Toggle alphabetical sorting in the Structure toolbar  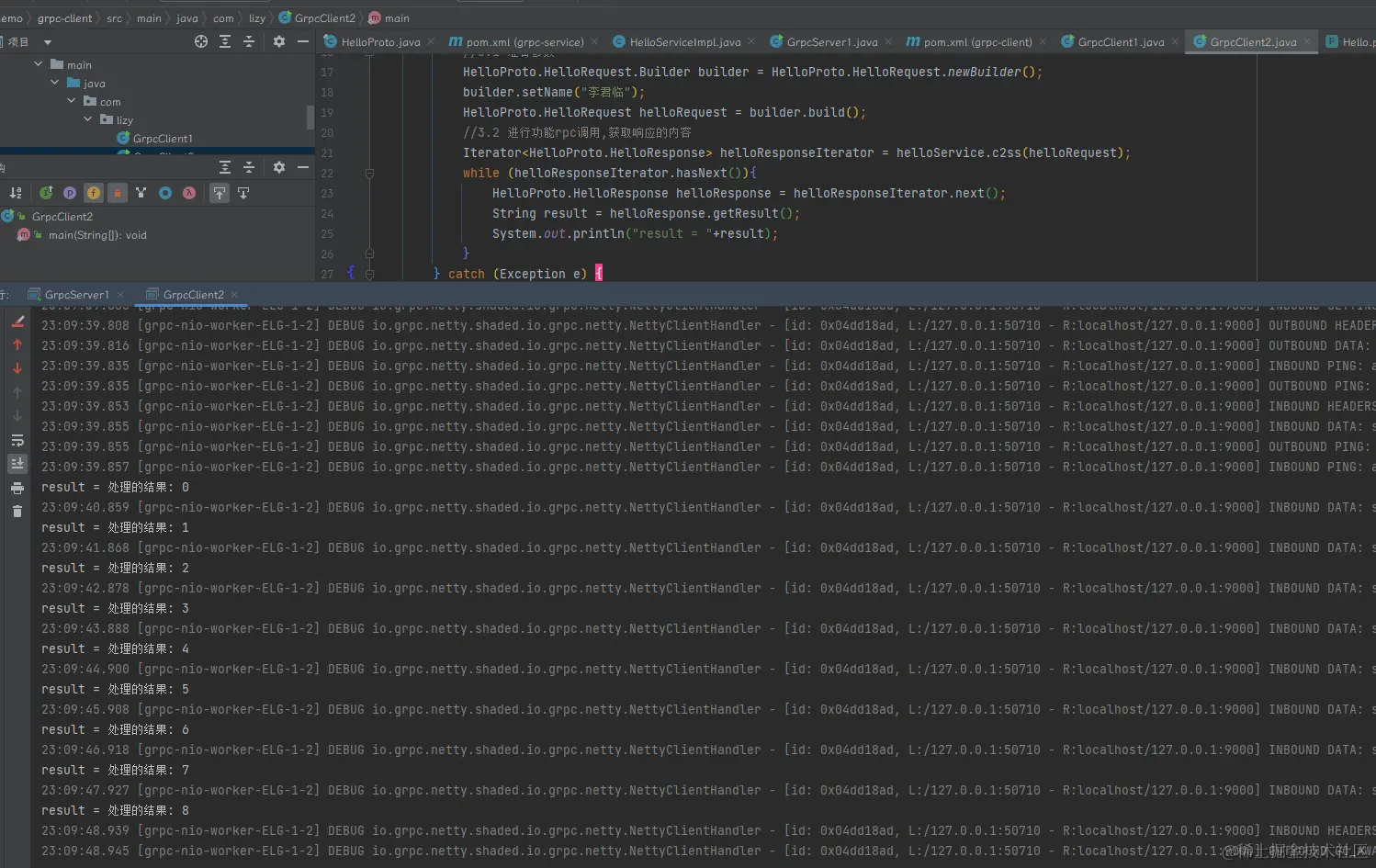point(16,193)
